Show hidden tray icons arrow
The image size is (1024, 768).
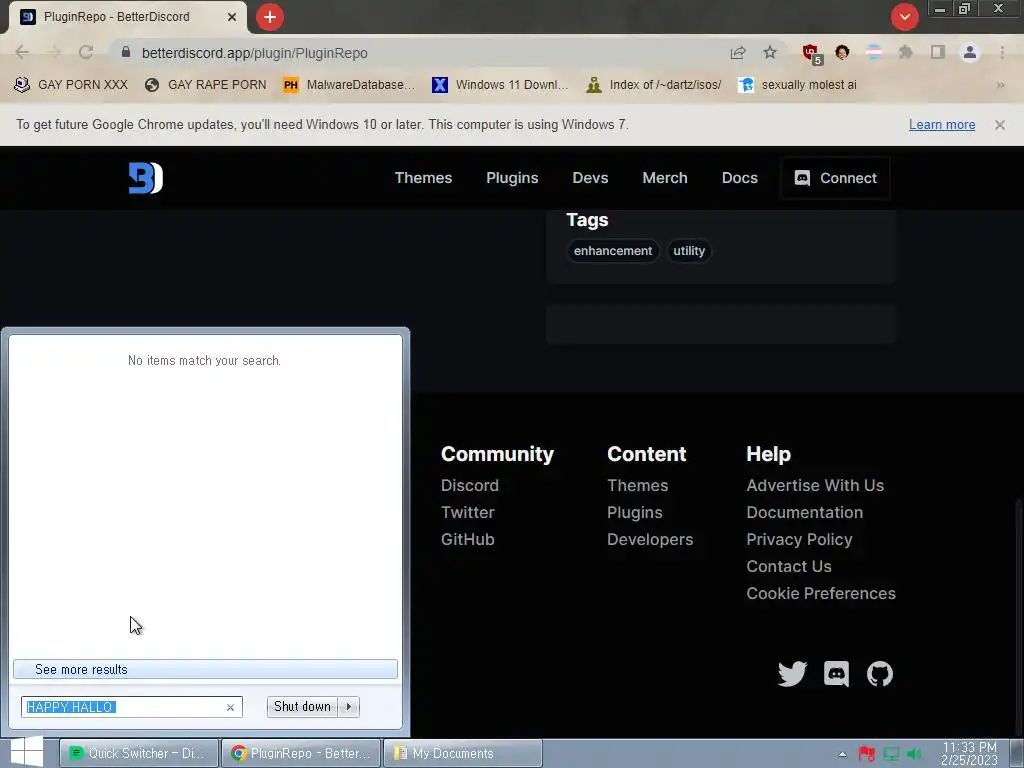click(x=842, y=754)
